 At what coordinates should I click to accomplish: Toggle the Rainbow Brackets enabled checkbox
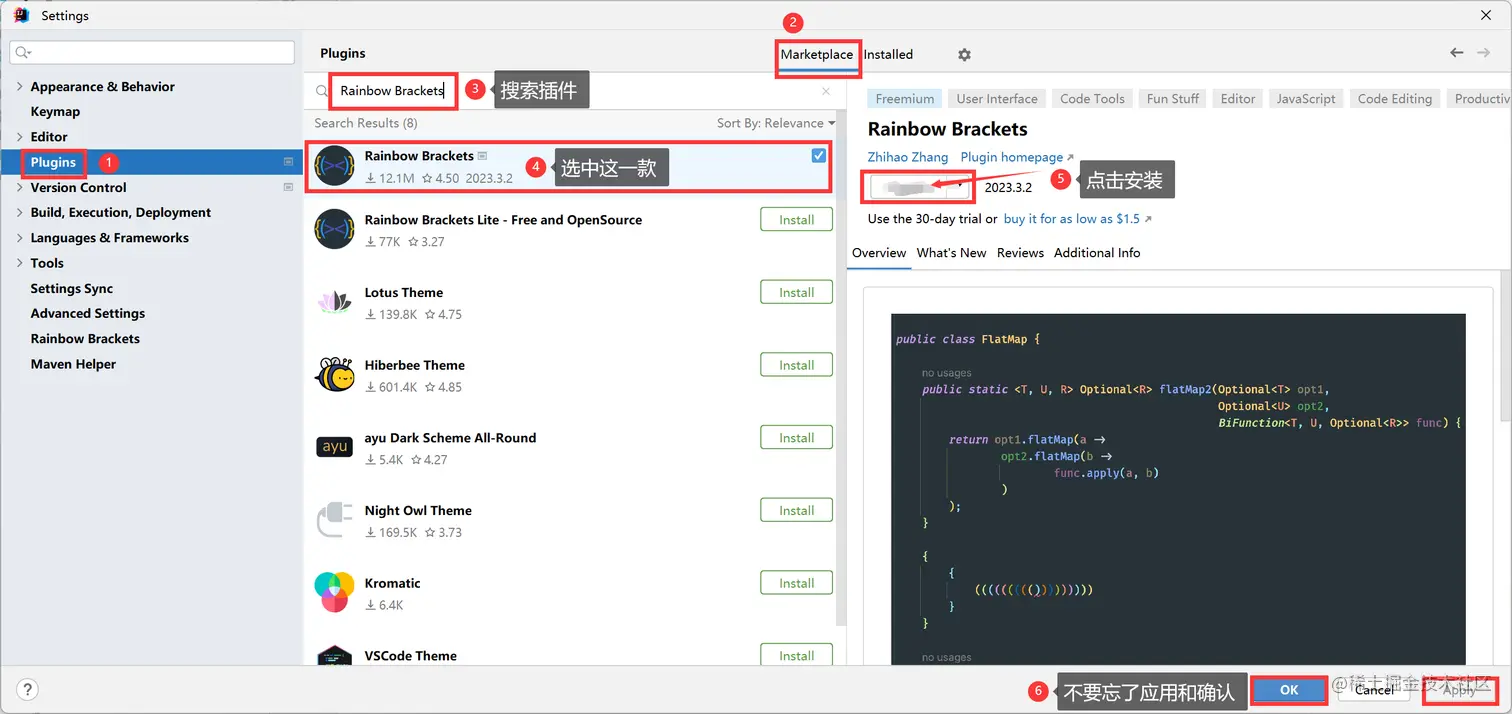coord(819,155)
